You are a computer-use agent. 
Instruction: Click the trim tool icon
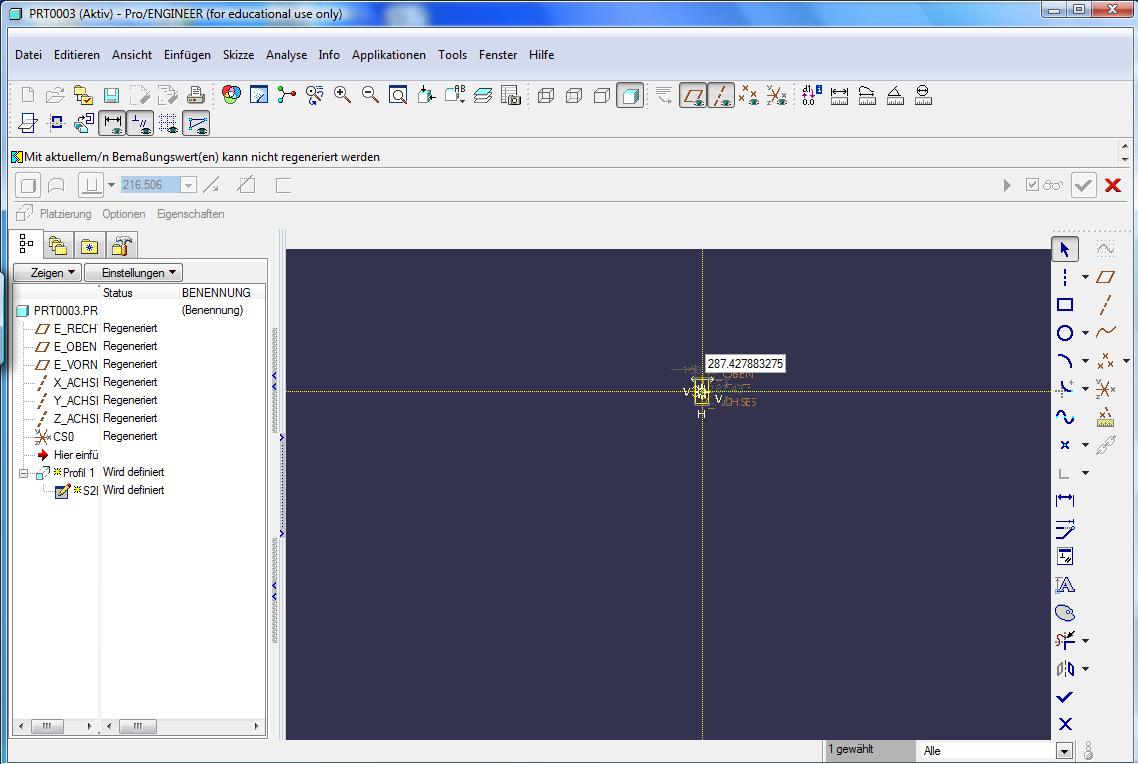click(1065, 640)
